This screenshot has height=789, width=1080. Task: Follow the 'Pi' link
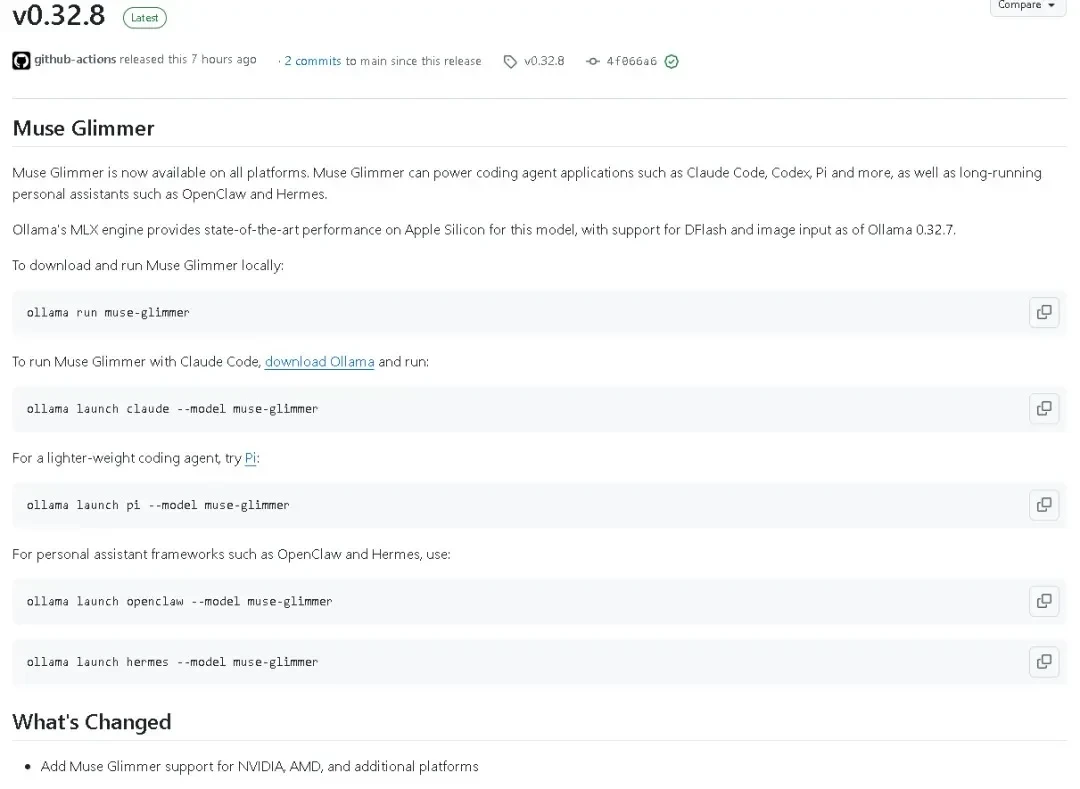[251, 459]
